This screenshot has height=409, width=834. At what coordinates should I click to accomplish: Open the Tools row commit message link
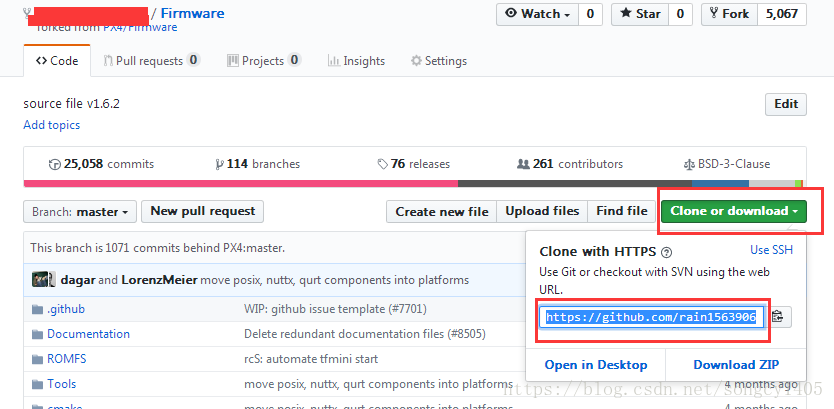point(378,384)
